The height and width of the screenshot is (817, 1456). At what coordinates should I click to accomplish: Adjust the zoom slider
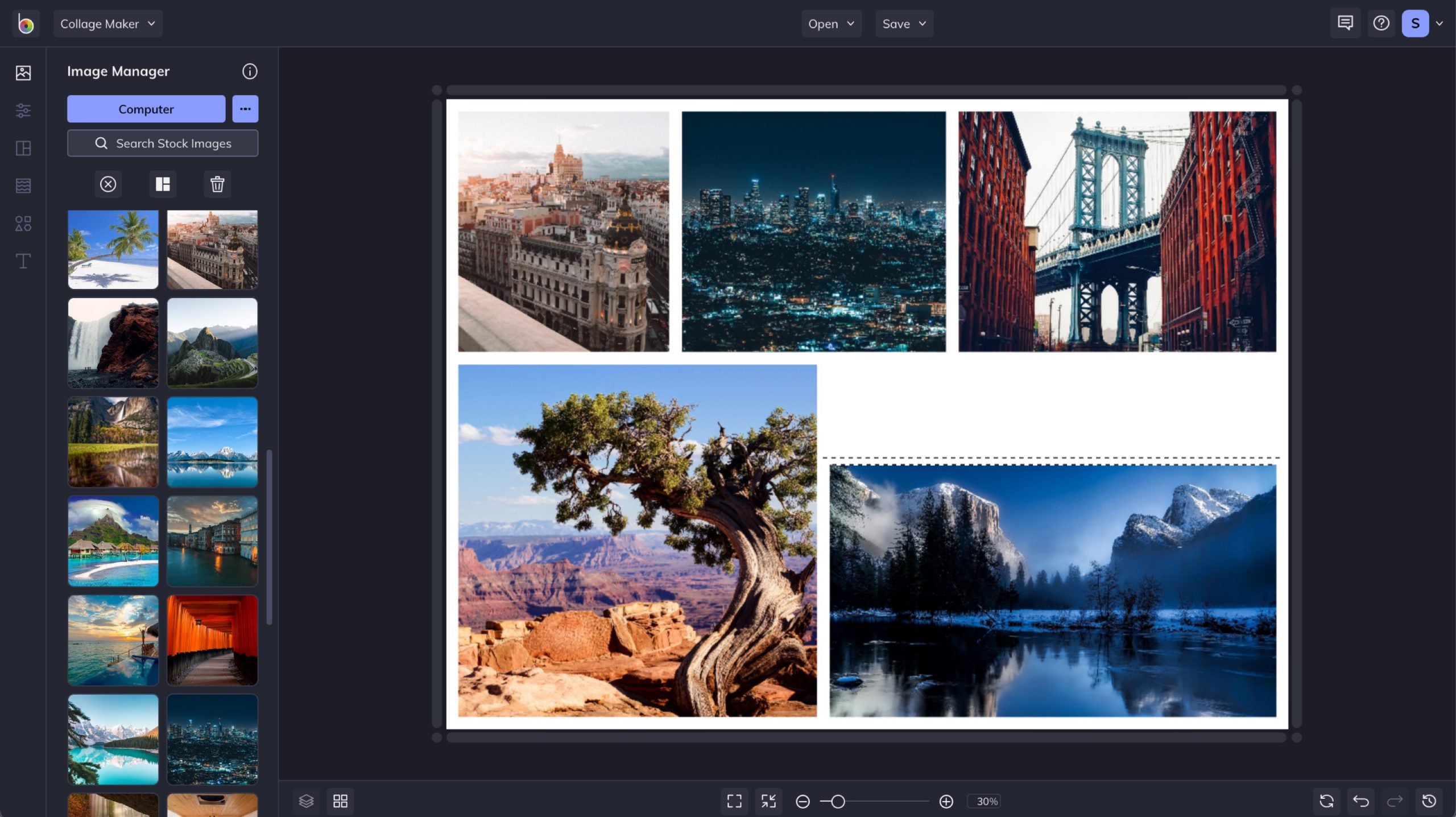[x=838, y=801]
